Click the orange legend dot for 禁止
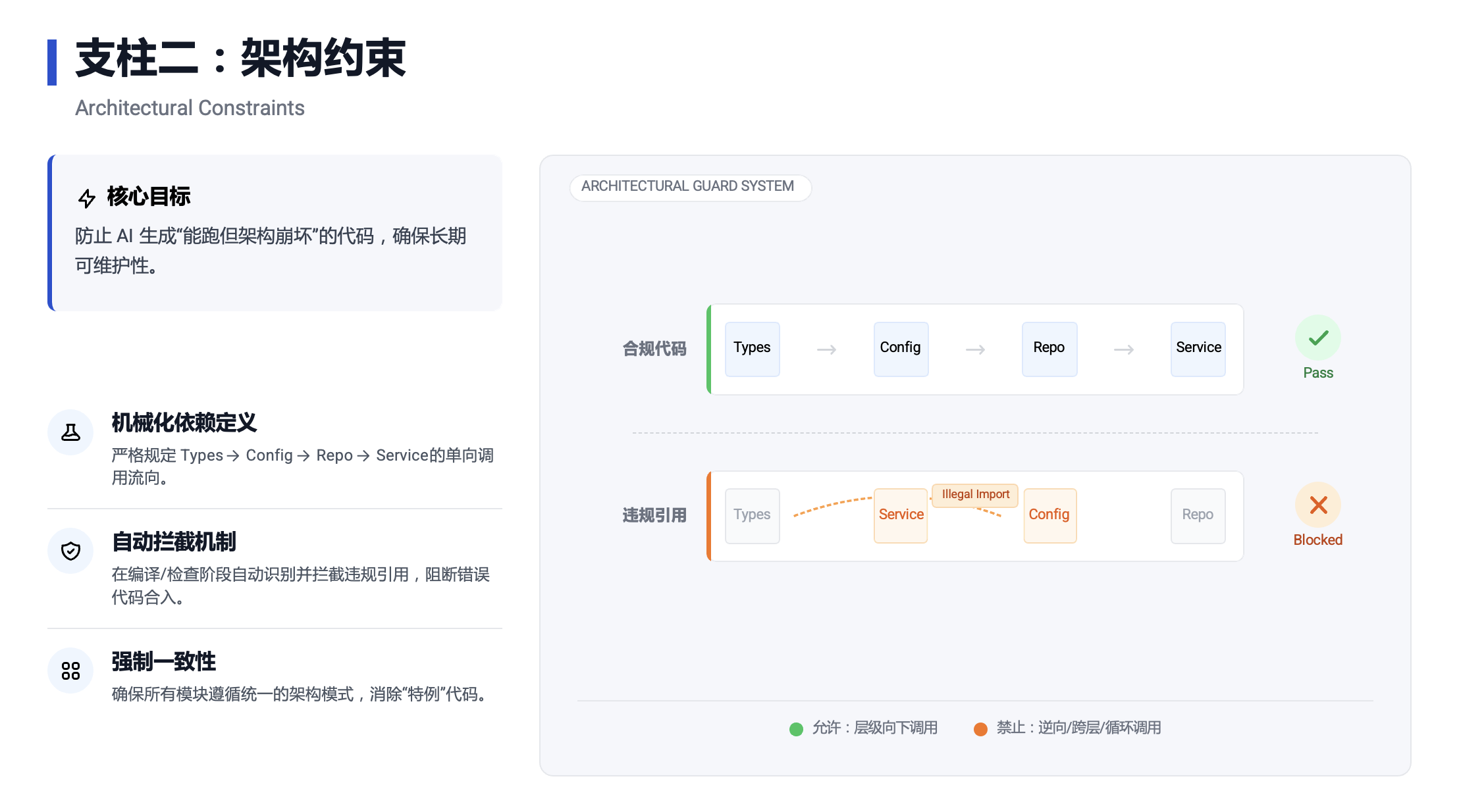Screen dimensions: 1459x812 (x=980, y=729)
